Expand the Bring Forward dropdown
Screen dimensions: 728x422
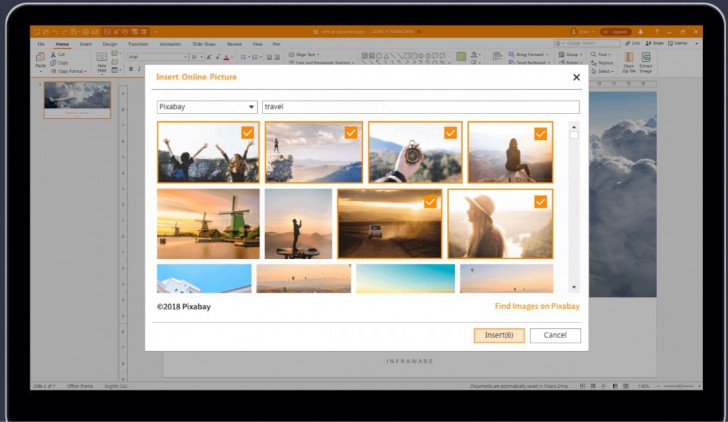pos(547,55)
